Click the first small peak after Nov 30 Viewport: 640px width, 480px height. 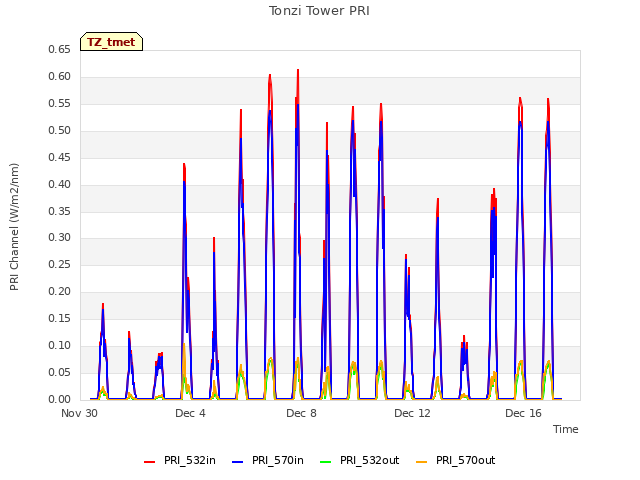[x=103, y=304]
